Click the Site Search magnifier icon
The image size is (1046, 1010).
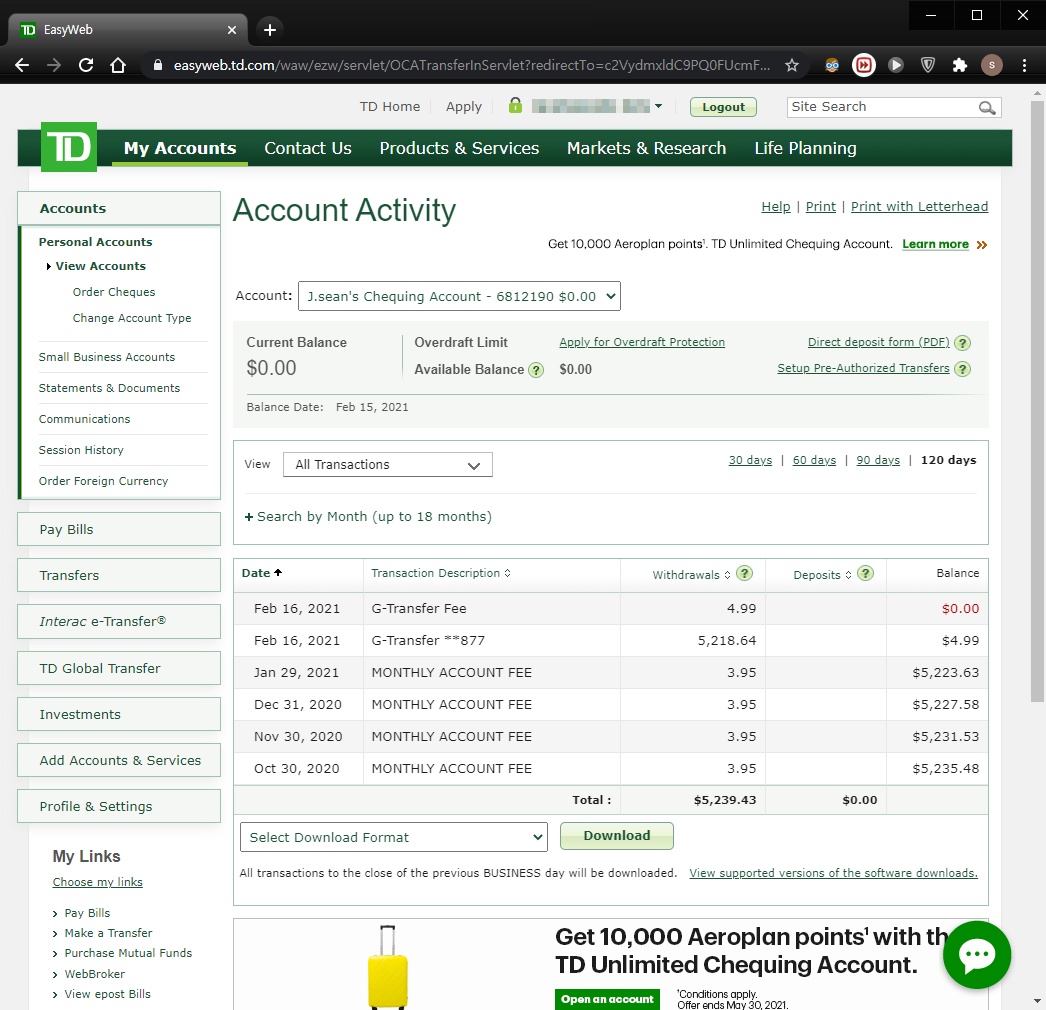pos(987,107)
